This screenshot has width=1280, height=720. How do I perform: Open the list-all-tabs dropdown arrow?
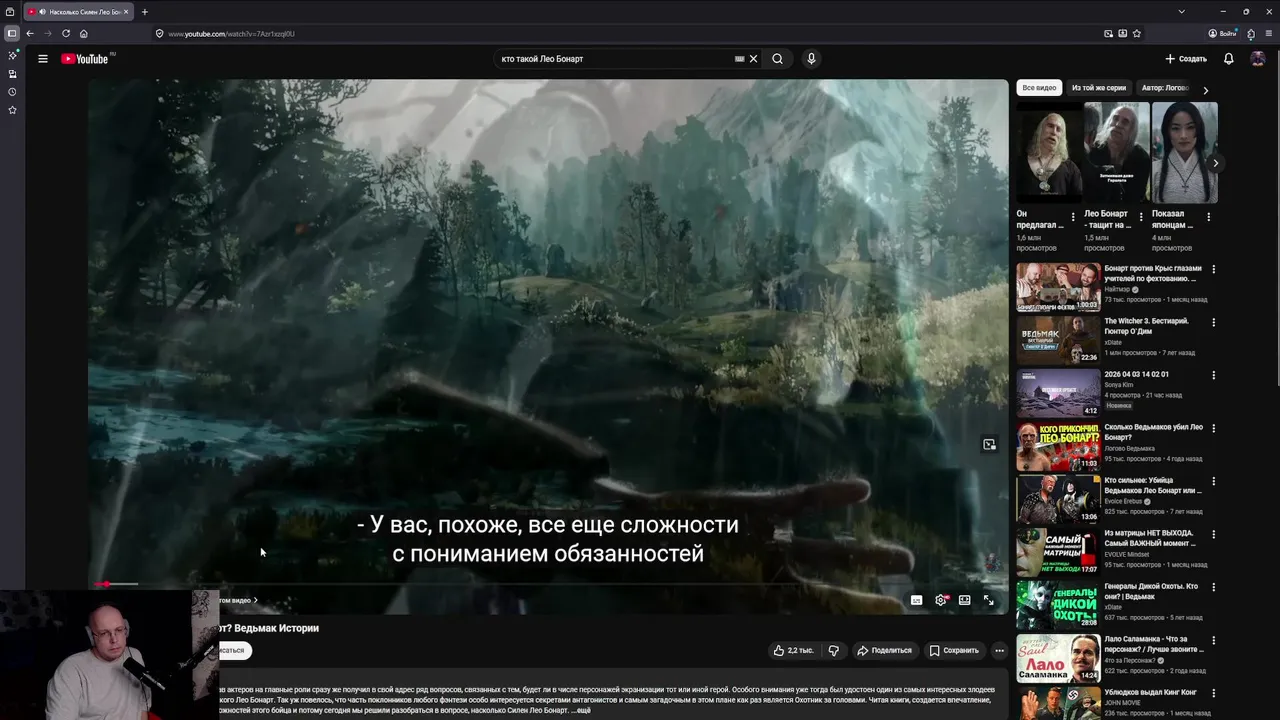click(x=1182, y=12)
